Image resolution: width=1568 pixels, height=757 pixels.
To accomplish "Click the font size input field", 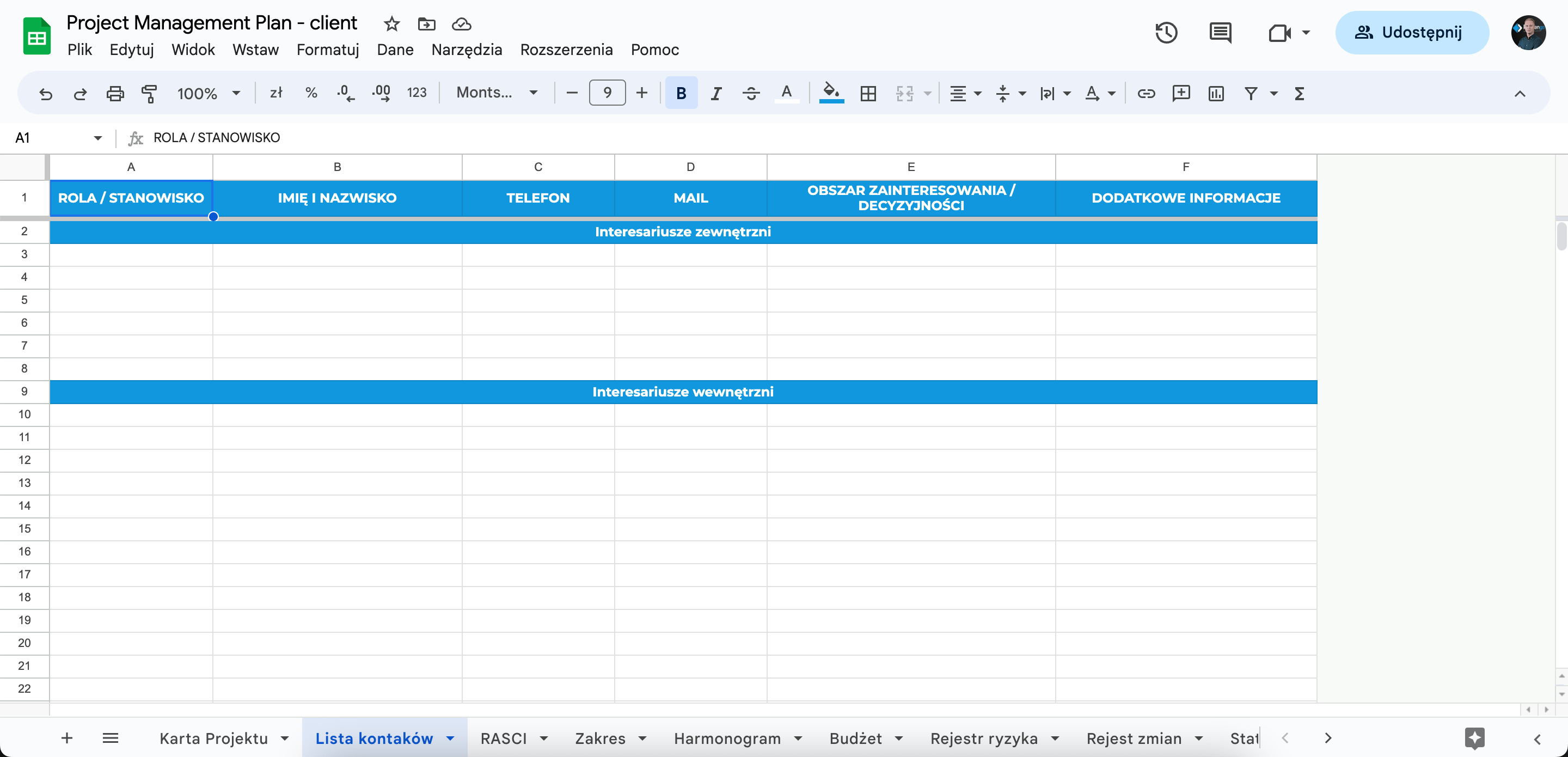I will click(x=607, y=93).
